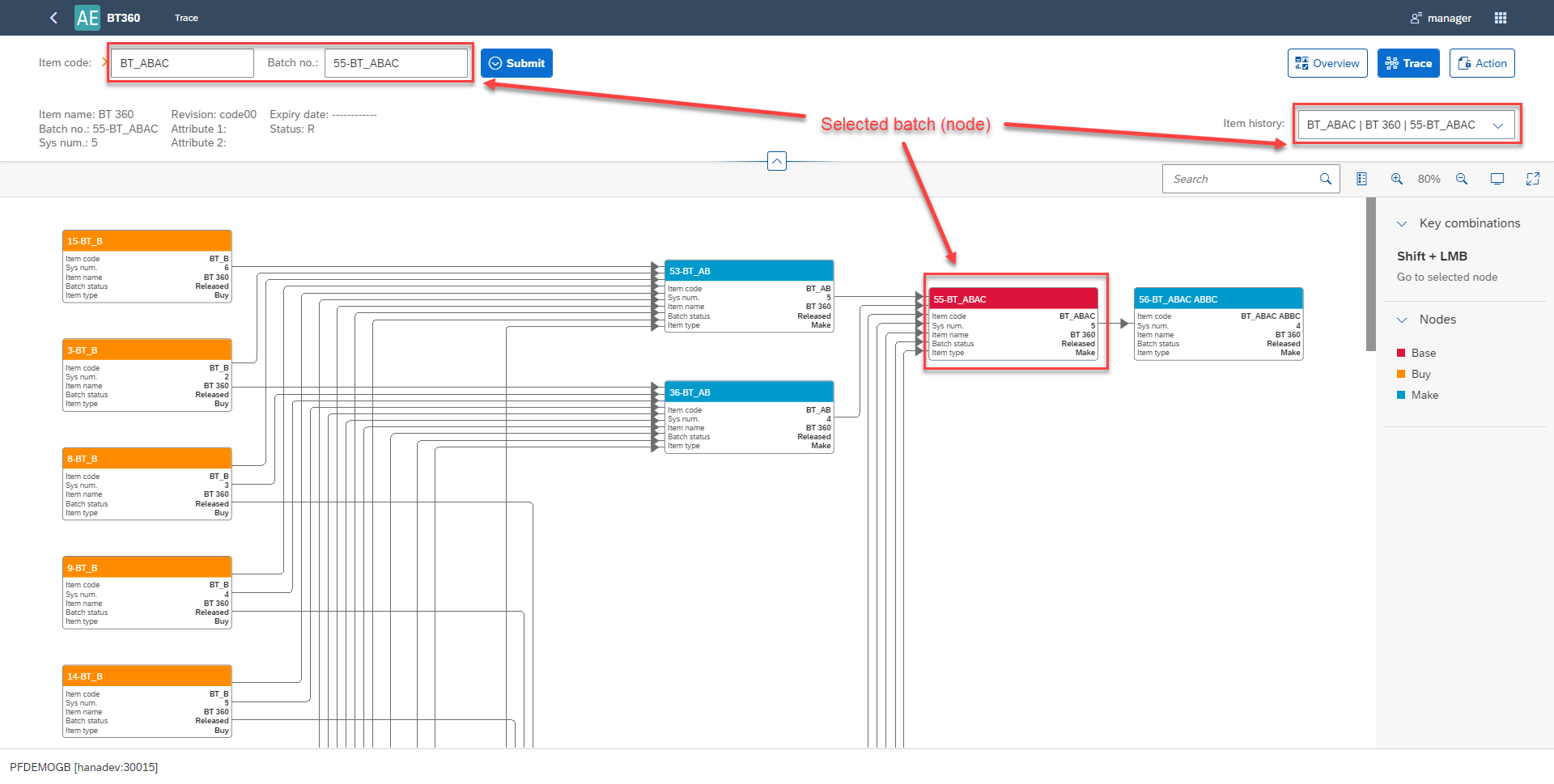Switch to the Trace view
Image resolution: width=1554 pixels, height=784 pixels.
click(1408, 62)
